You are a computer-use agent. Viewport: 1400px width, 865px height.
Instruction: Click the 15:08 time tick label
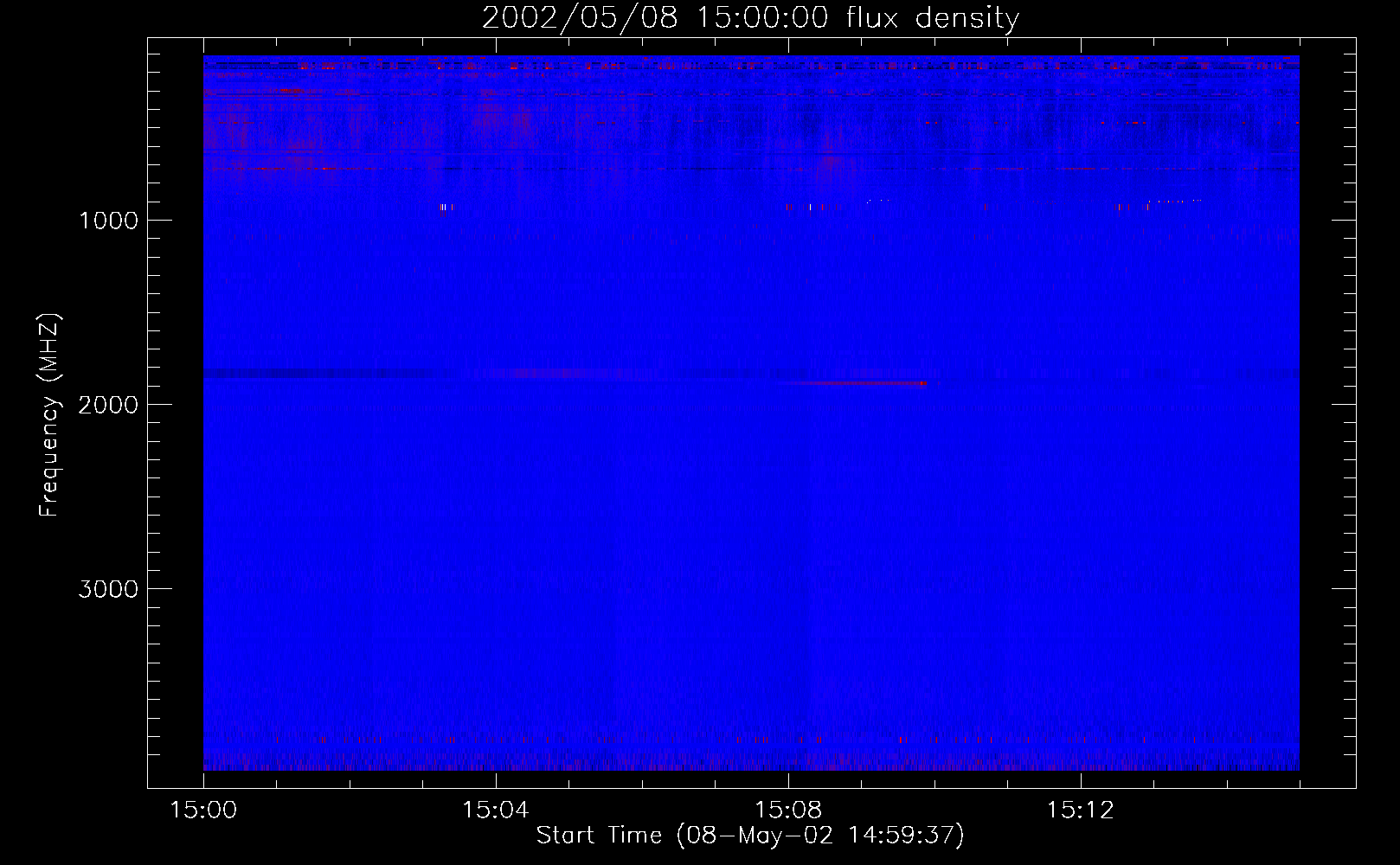pyautogui.click(x=788, y=811)
